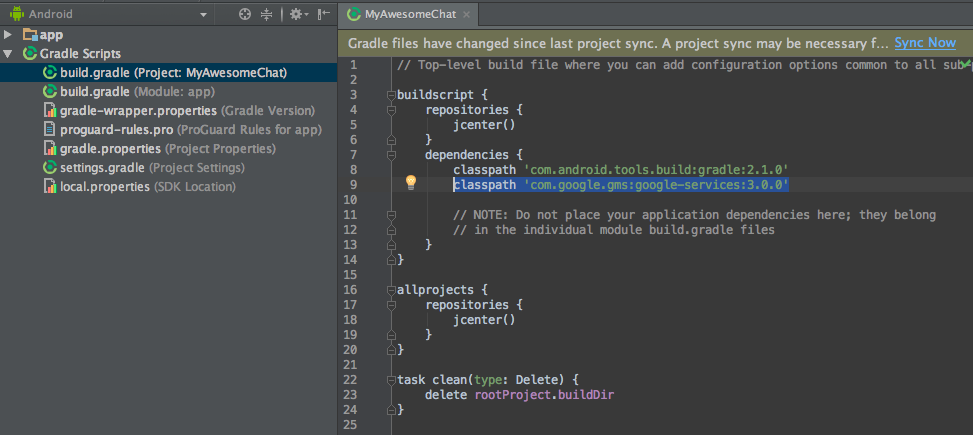
Task: Fold the repositories block on line 4
Action: tap(391, 110)
